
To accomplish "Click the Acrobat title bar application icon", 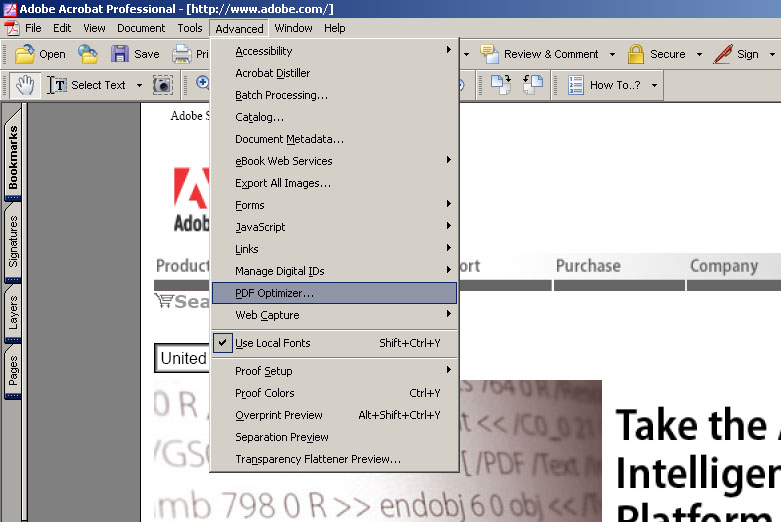I will coord(9,8).
